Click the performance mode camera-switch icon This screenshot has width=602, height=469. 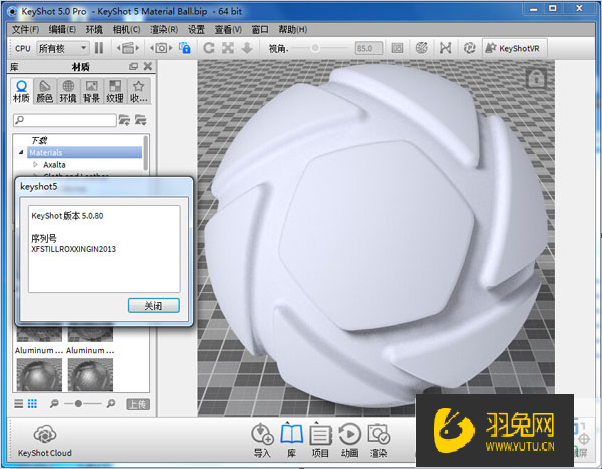click(x=128, y=48)
